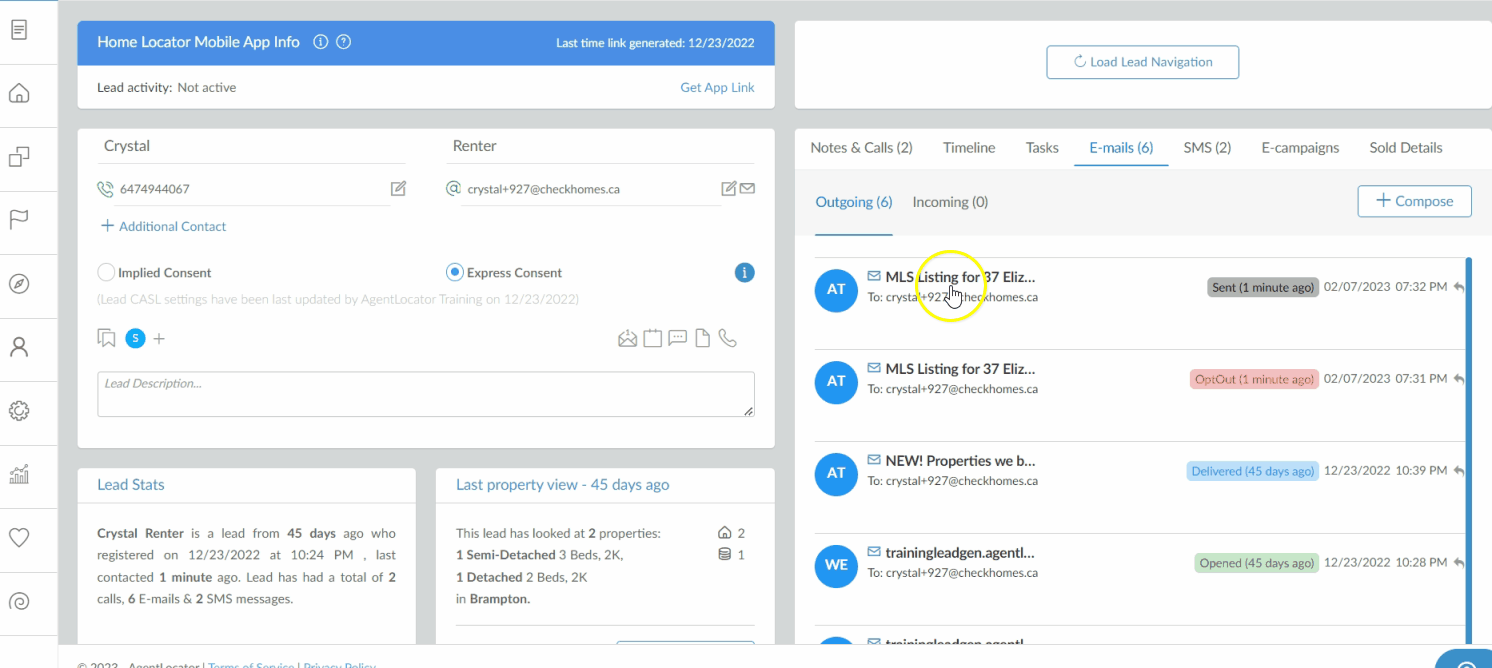Viewport: 1492px width, 668px height.
Task: Reply to the OptOut email from 07:31 PM
Action: [1459, 379]
